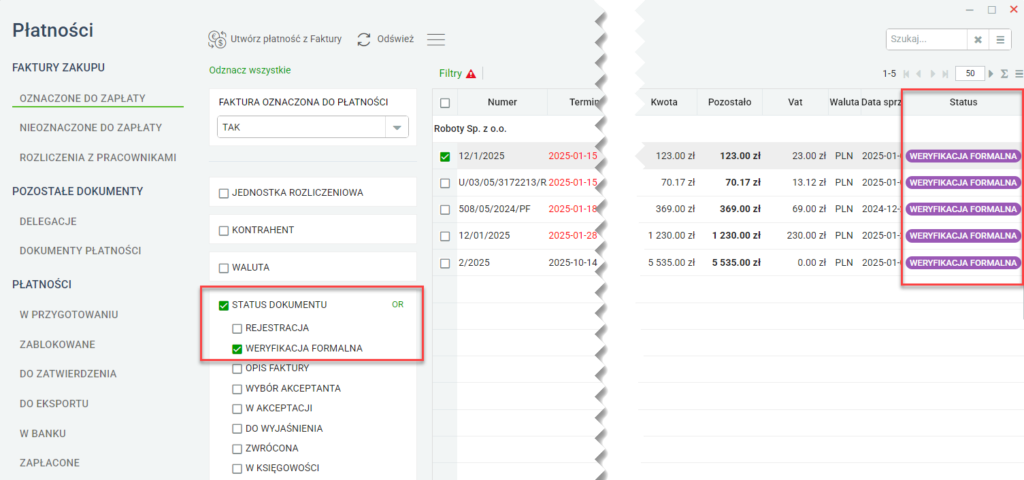Open DO ZATWIERDZENIA payments
This screenshot has height=480, width=1024.
point(68,374)
